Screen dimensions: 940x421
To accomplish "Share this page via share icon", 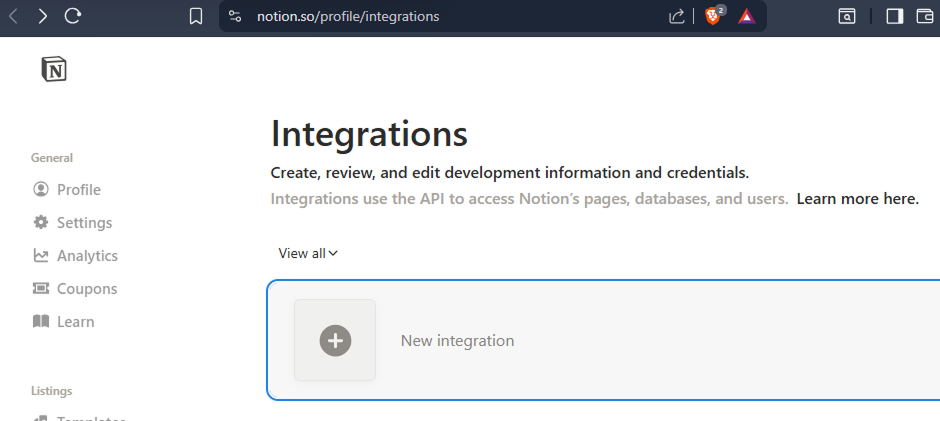I will (677, 16).
